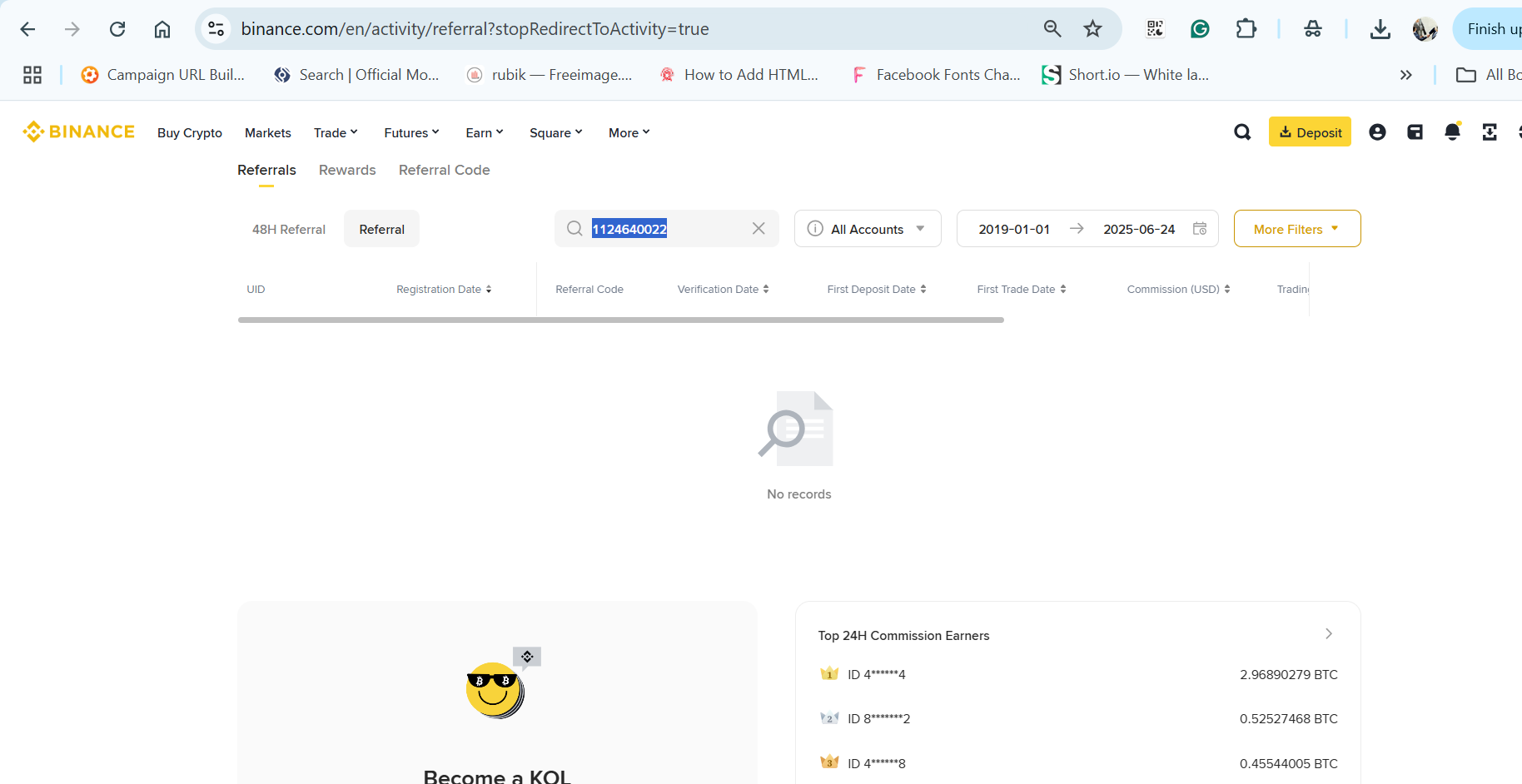
Task: Click the Binance logo
Action: (78, 131)
